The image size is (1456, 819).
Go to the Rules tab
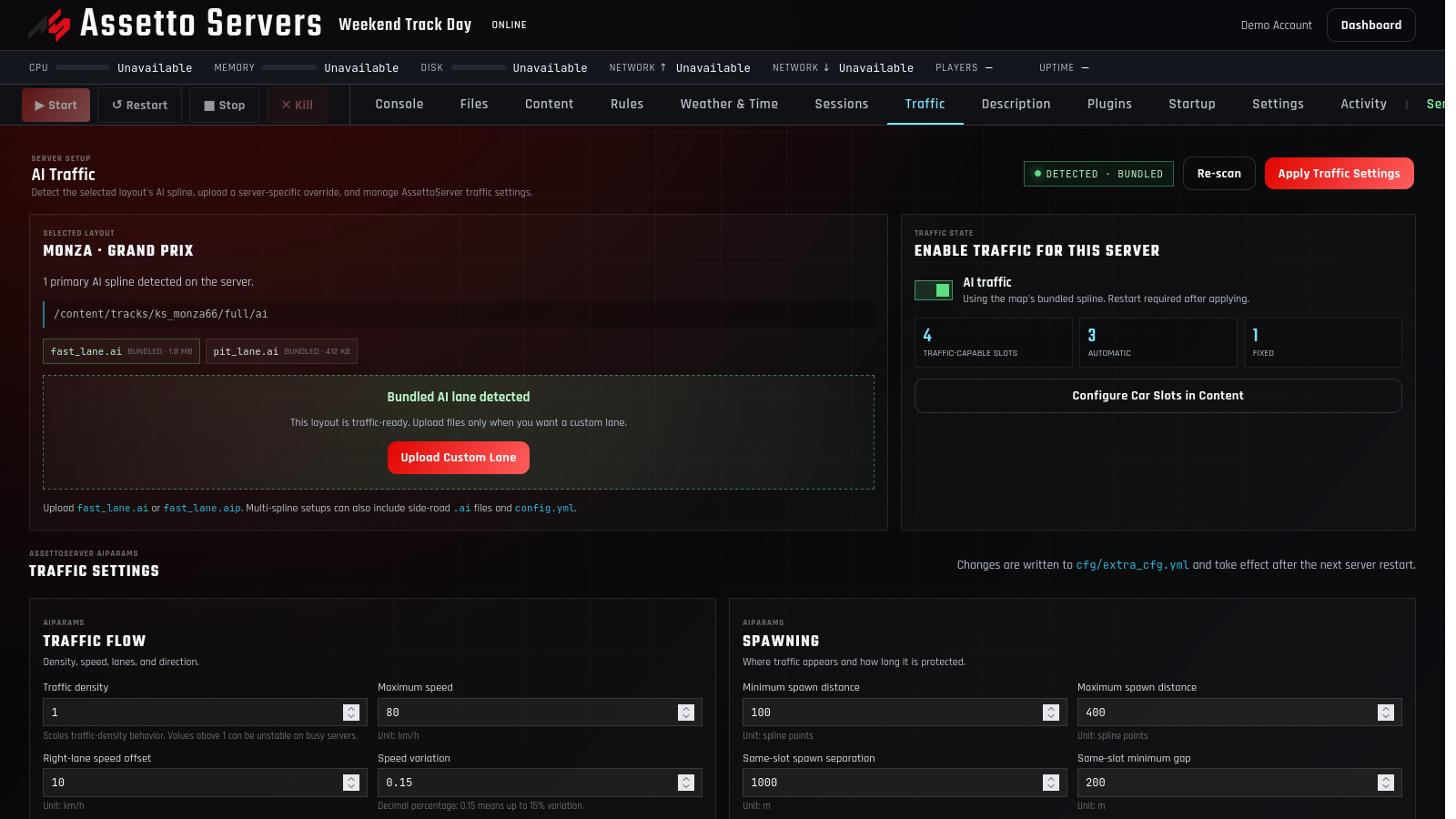click(627, 105)
